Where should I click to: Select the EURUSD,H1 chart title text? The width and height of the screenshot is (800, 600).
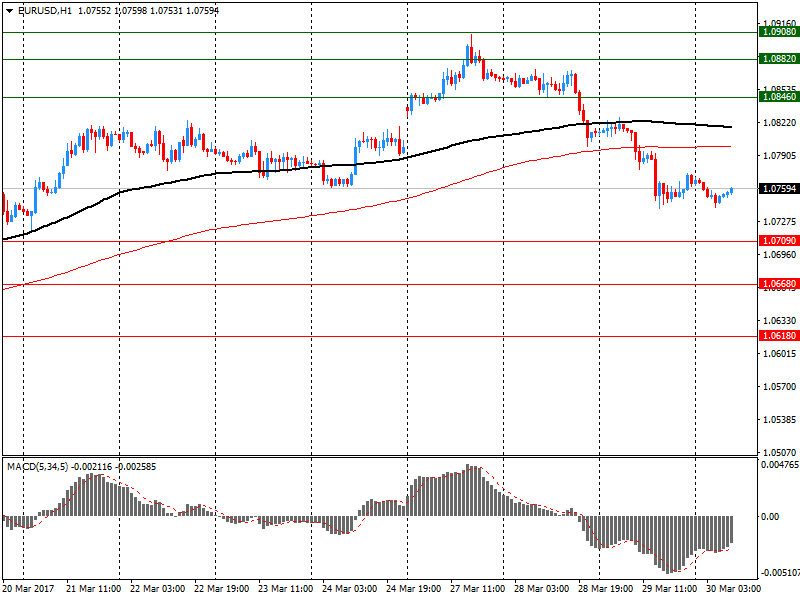(x=45, y=11)
